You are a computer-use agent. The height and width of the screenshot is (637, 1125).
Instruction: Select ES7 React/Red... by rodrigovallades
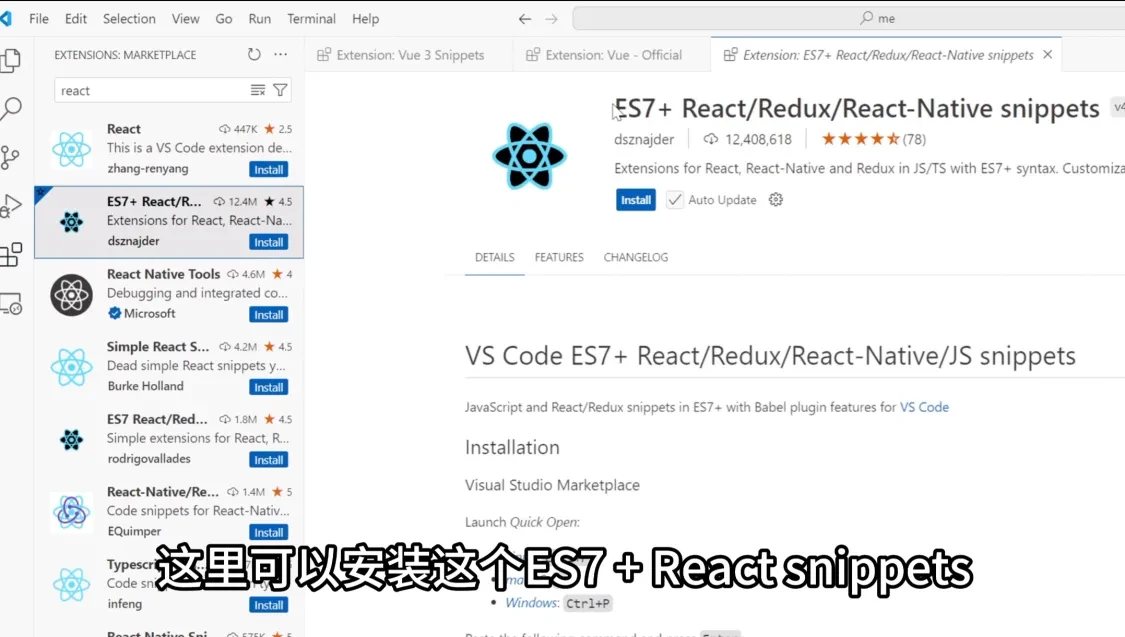pyautogui.click(x=169, y=439)
